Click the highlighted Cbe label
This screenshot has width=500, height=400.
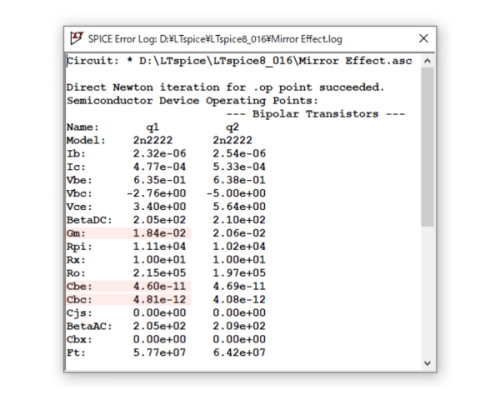pos(79,286)
